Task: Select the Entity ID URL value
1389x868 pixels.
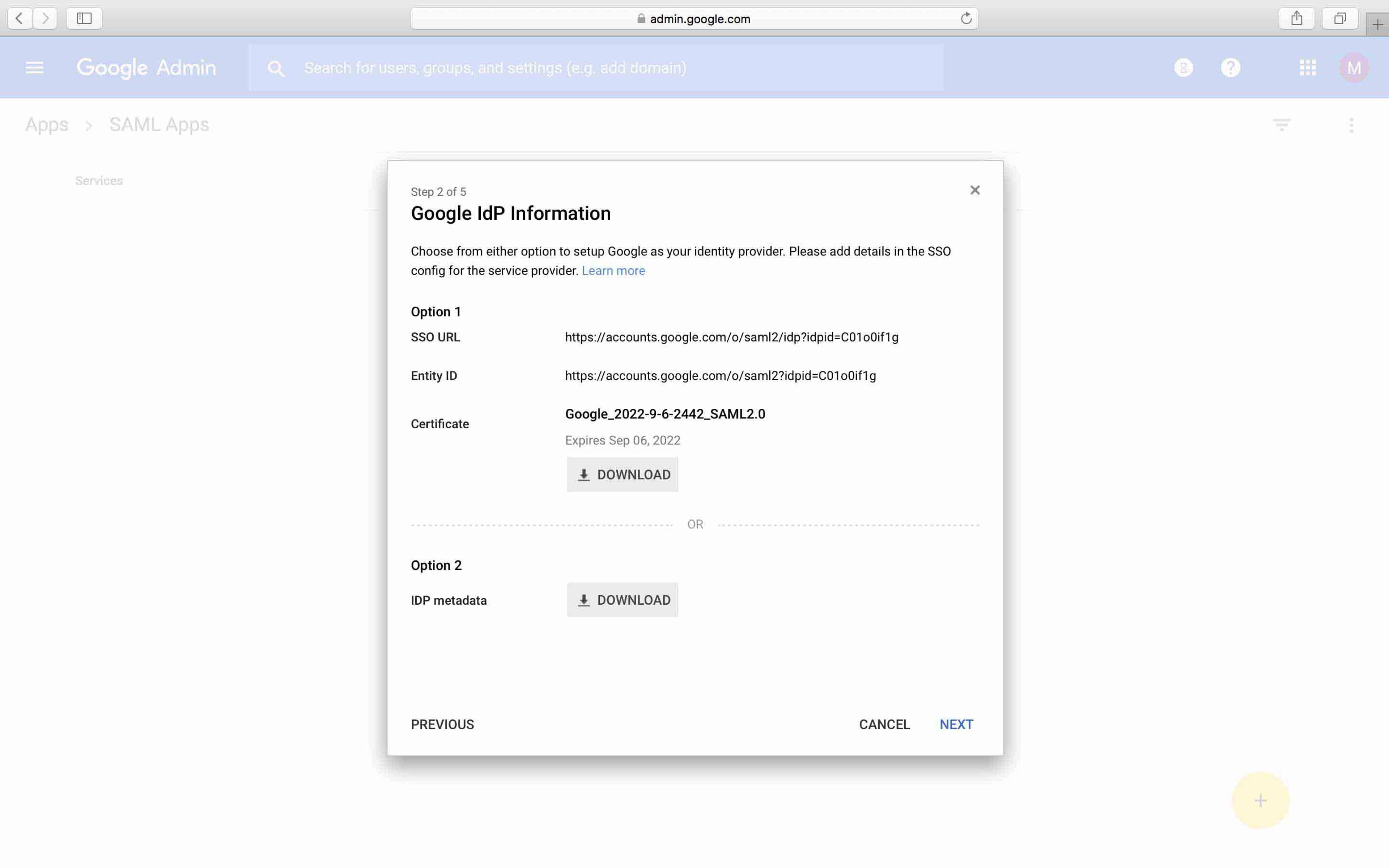Action: 720,375
